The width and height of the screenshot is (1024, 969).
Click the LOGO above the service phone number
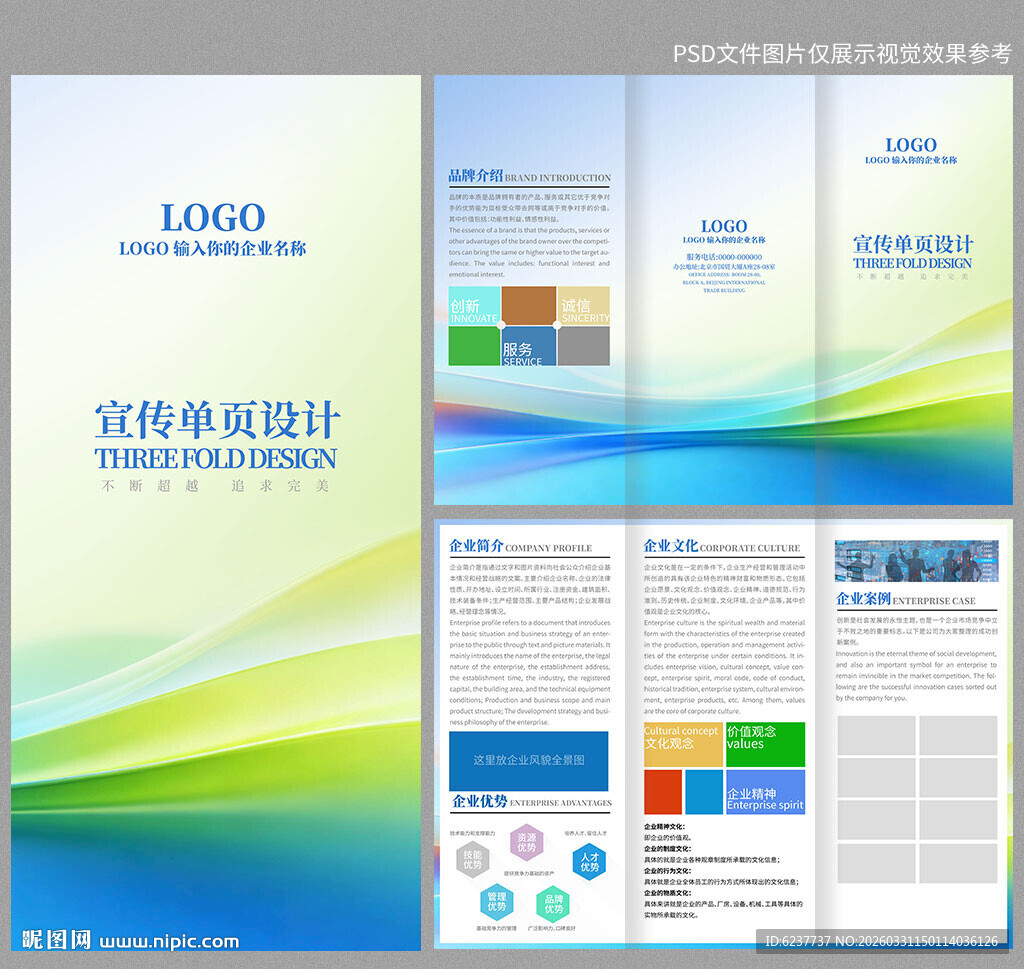724,227
